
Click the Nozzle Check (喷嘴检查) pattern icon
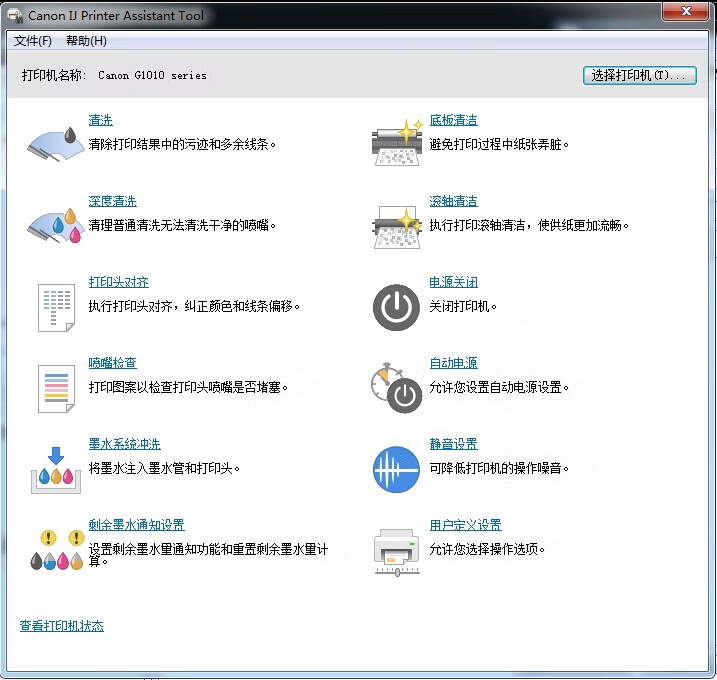[56, 389]
